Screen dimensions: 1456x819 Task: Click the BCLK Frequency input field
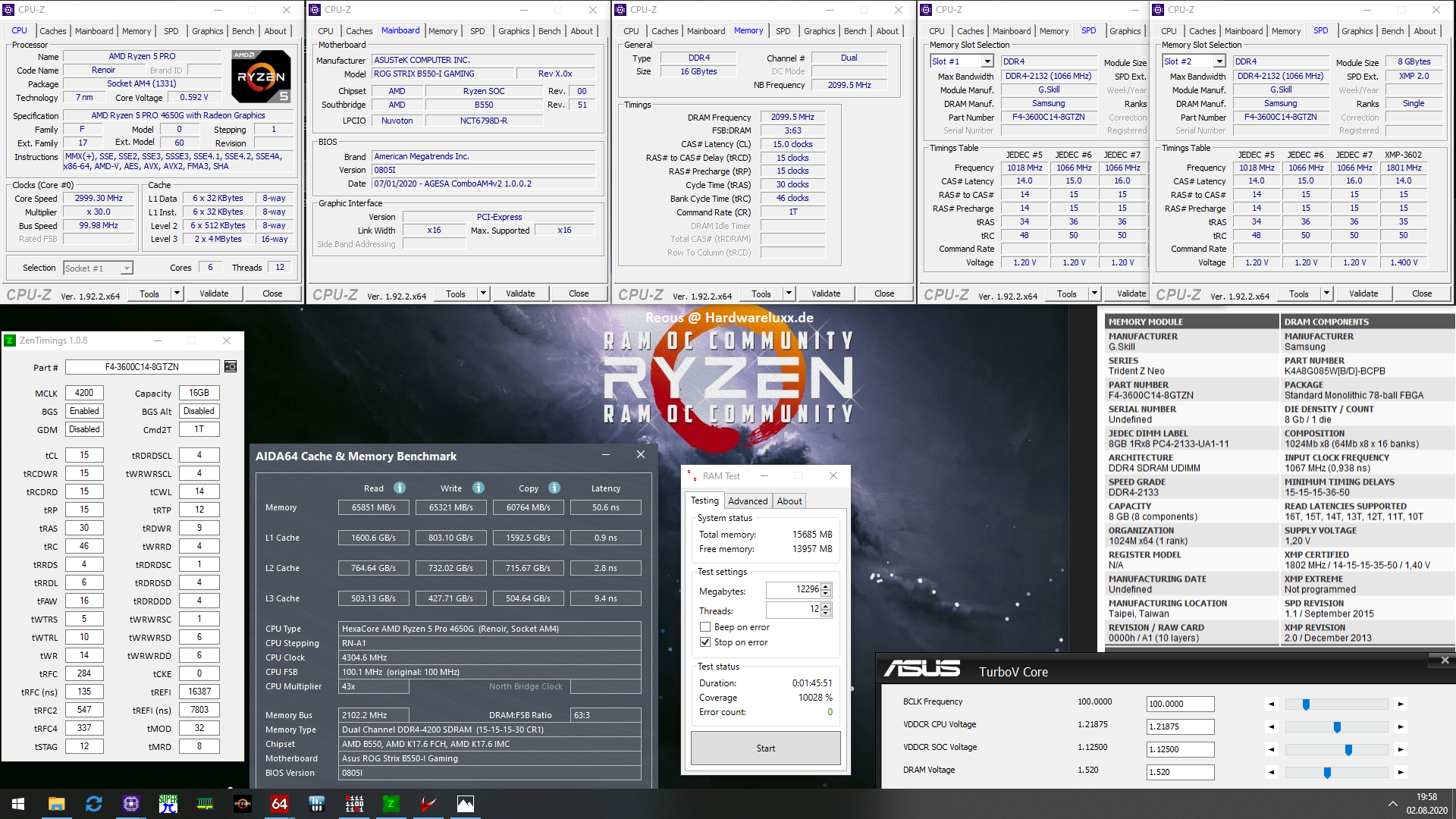1180,704
